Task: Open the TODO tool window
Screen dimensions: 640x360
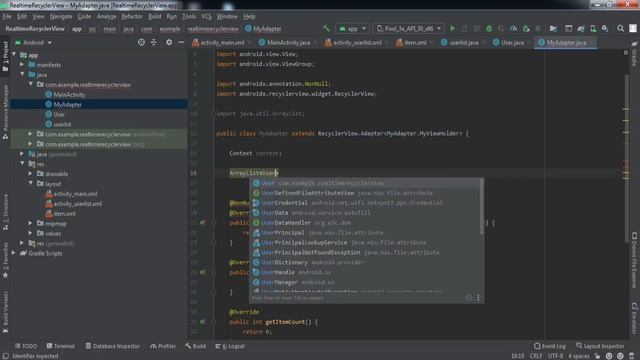Action: 26,346
